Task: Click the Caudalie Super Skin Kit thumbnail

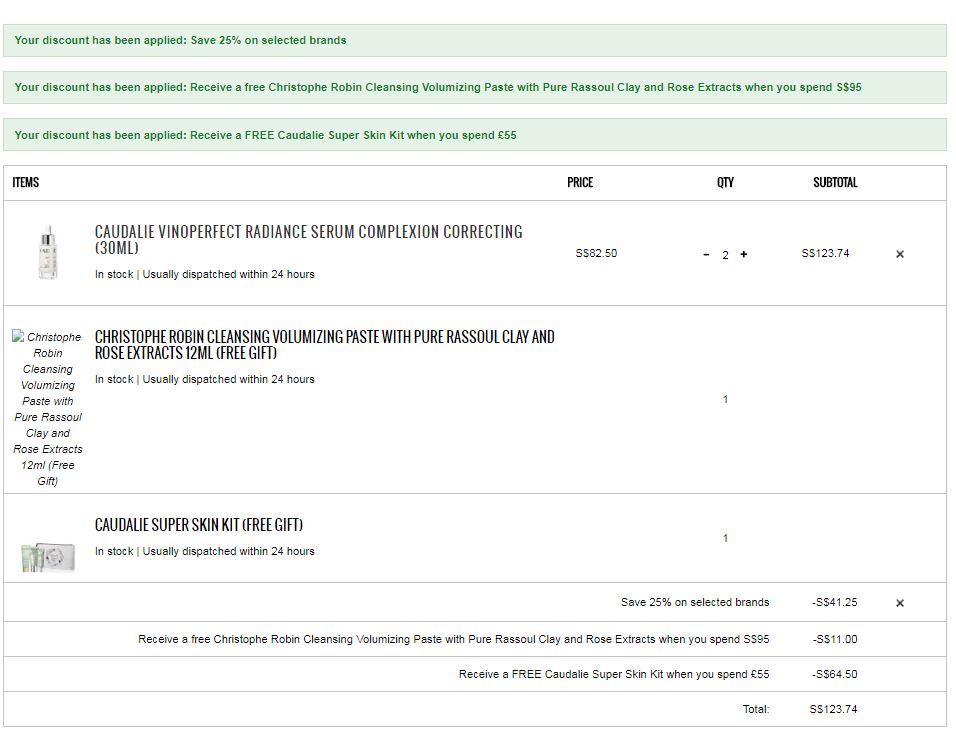Action: (x=47, y=554)
